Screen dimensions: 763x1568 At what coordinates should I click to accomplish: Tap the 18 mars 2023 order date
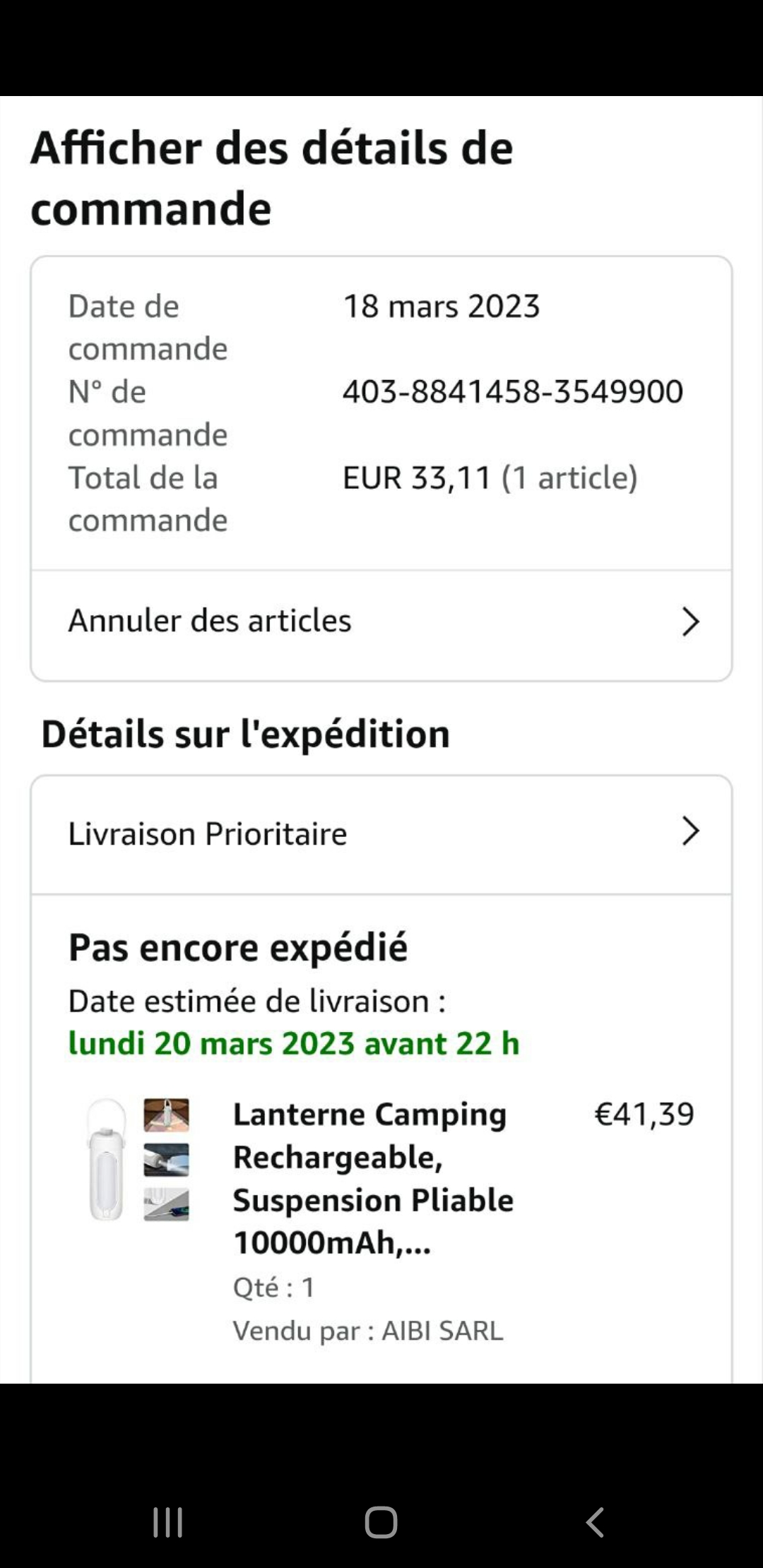(x=442, y=306)
